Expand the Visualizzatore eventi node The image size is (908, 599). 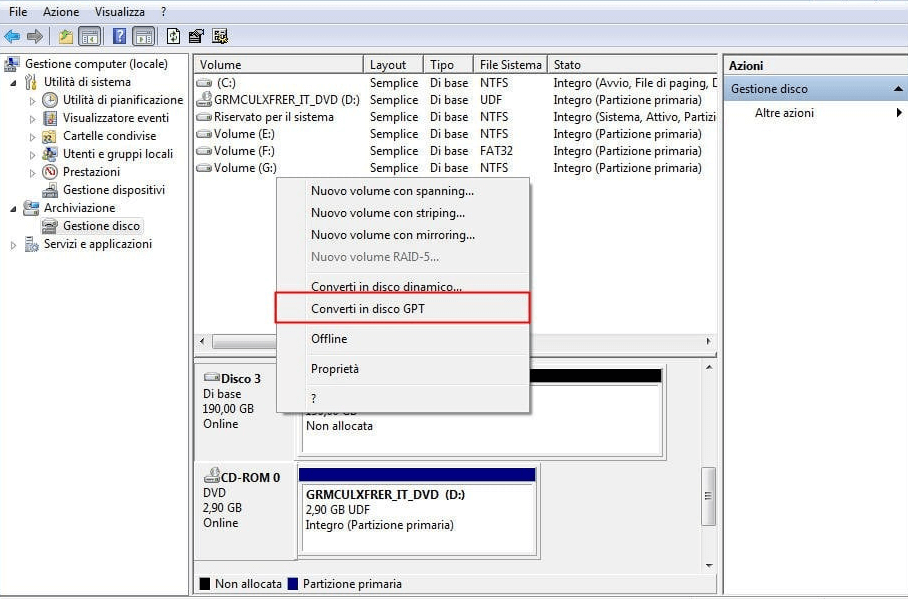click(32, 119)
